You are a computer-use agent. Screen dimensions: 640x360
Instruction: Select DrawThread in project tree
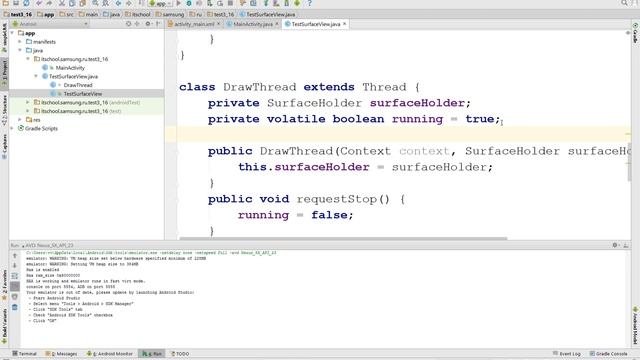pyautogui.click(x=78, y=85)
